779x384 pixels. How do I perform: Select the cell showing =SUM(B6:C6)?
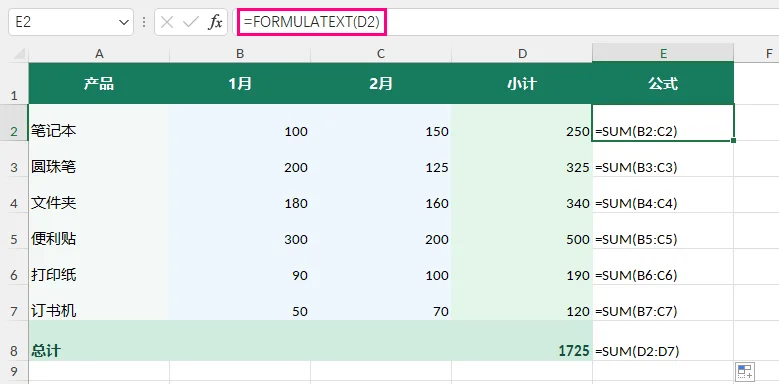point(663,267)
